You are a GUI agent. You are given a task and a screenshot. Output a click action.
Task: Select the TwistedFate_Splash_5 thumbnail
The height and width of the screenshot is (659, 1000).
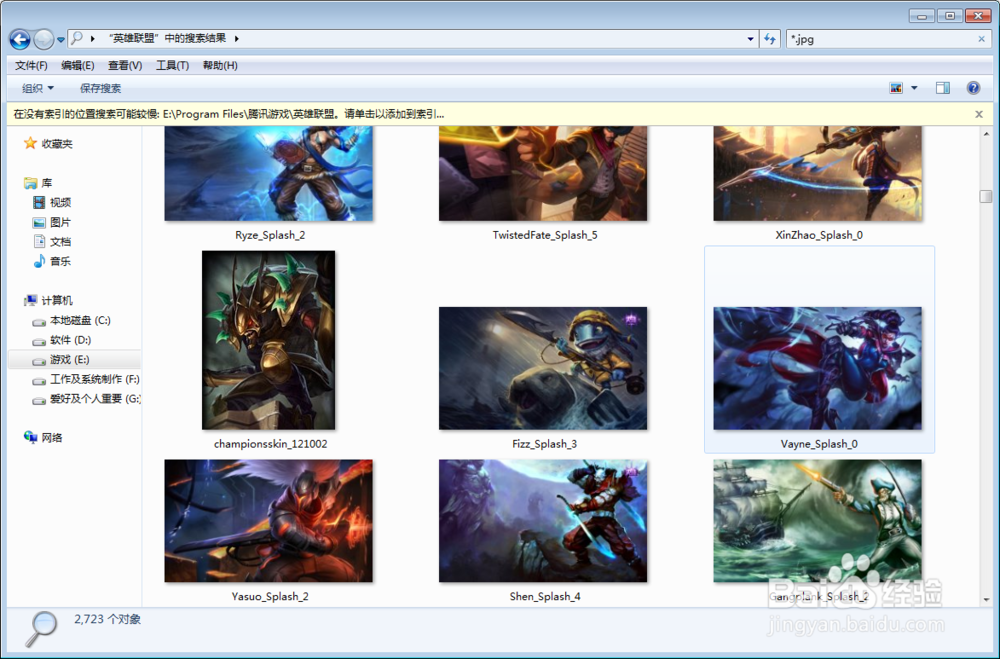point(543,174)
